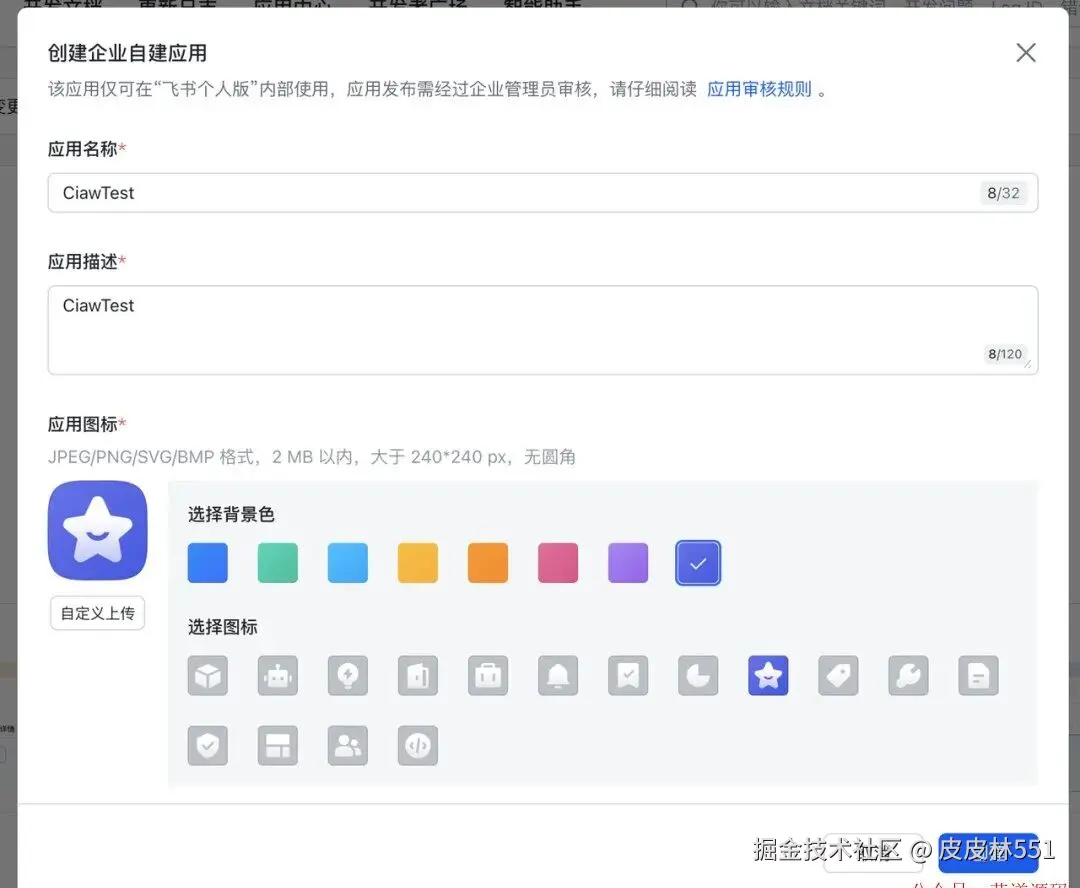Viewport: 1080px width, 888px height.
Task: Open the 应用审核规则 link
Action: (x=759, y=89)
